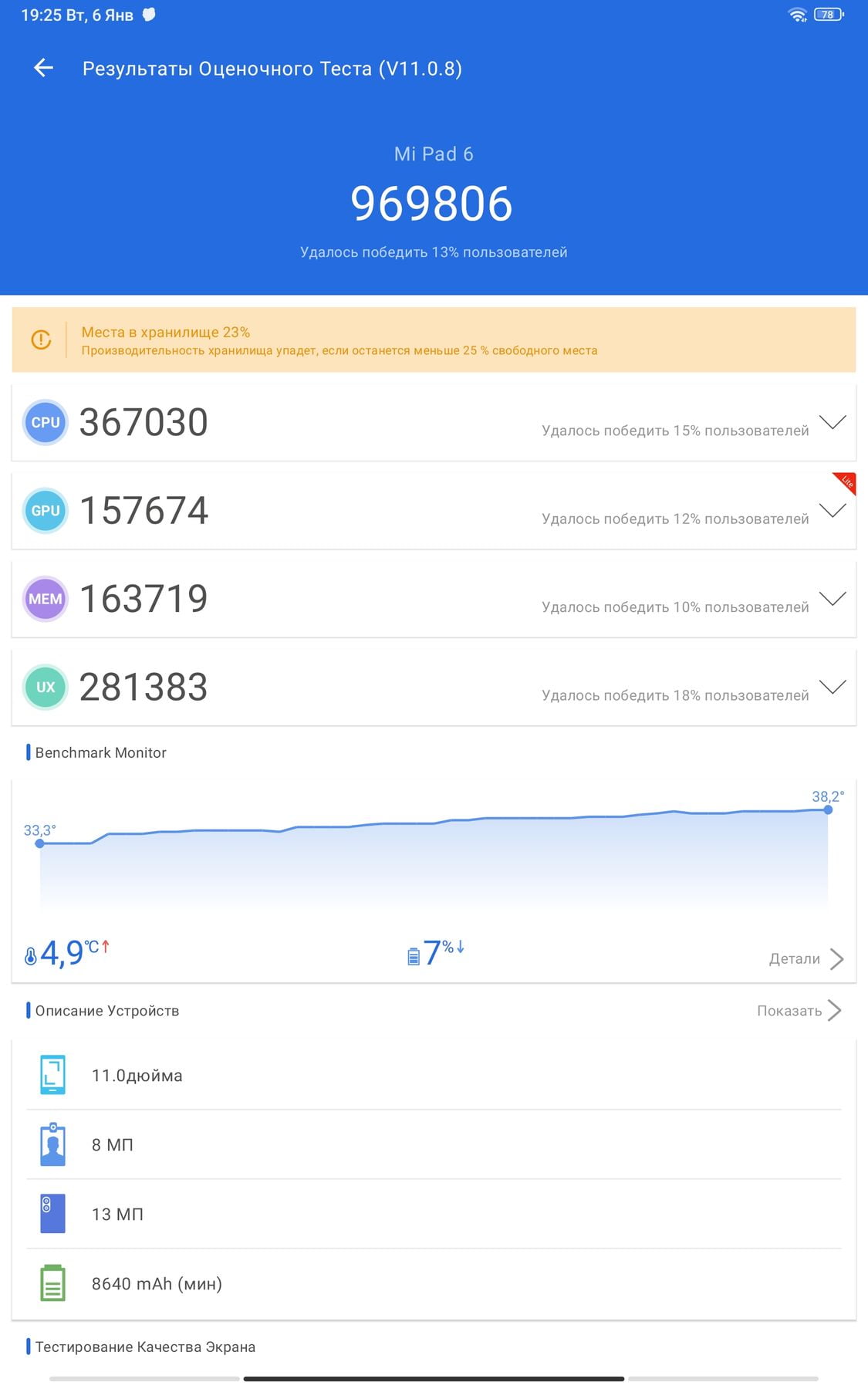The width and height of the screenshot is (868, 1389).
Task: Tap the GPU score badge icon
Action: 46,511
